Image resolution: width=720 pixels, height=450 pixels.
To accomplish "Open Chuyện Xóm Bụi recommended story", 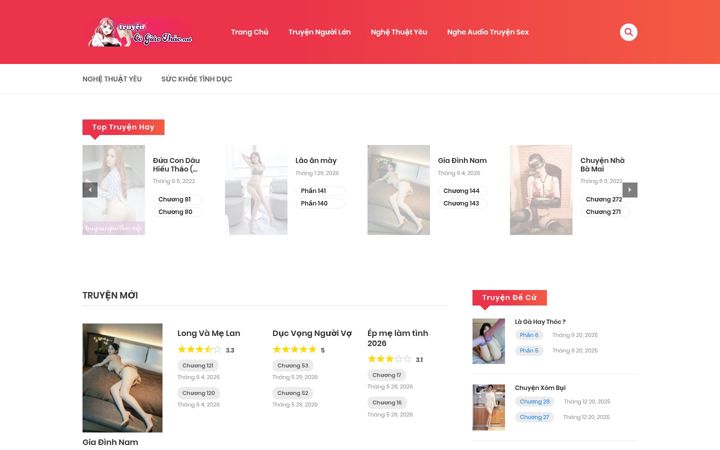I will coord(540,388).
